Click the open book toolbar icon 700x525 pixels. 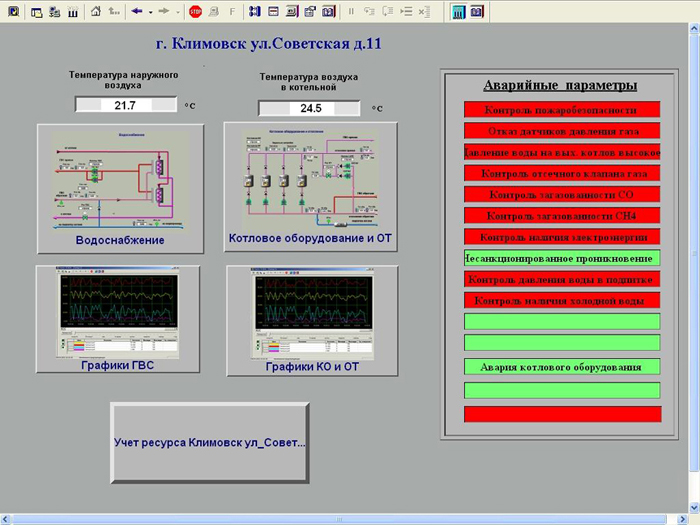tap(329, 12)
